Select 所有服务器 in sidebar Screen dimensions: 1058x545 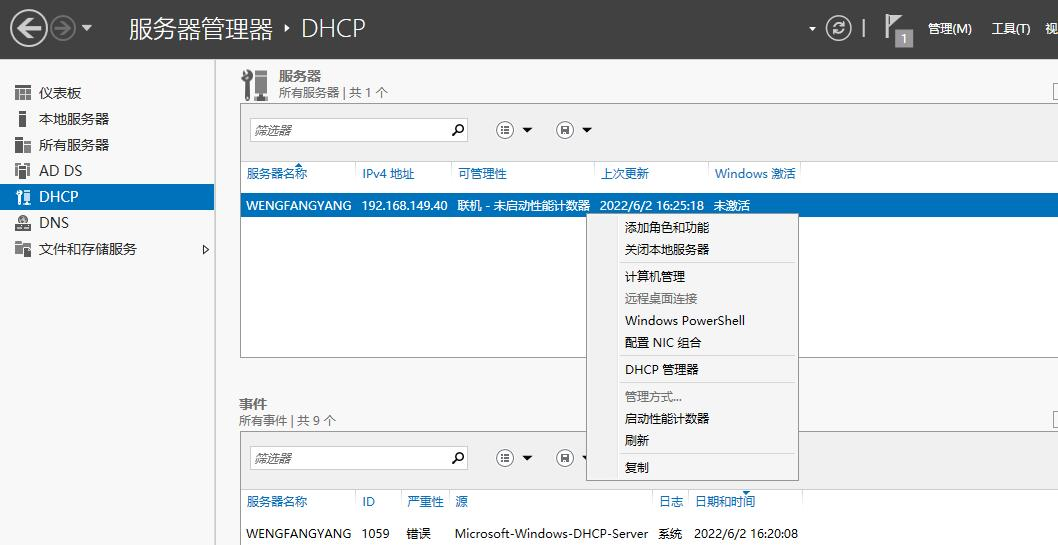pos(74,145)
